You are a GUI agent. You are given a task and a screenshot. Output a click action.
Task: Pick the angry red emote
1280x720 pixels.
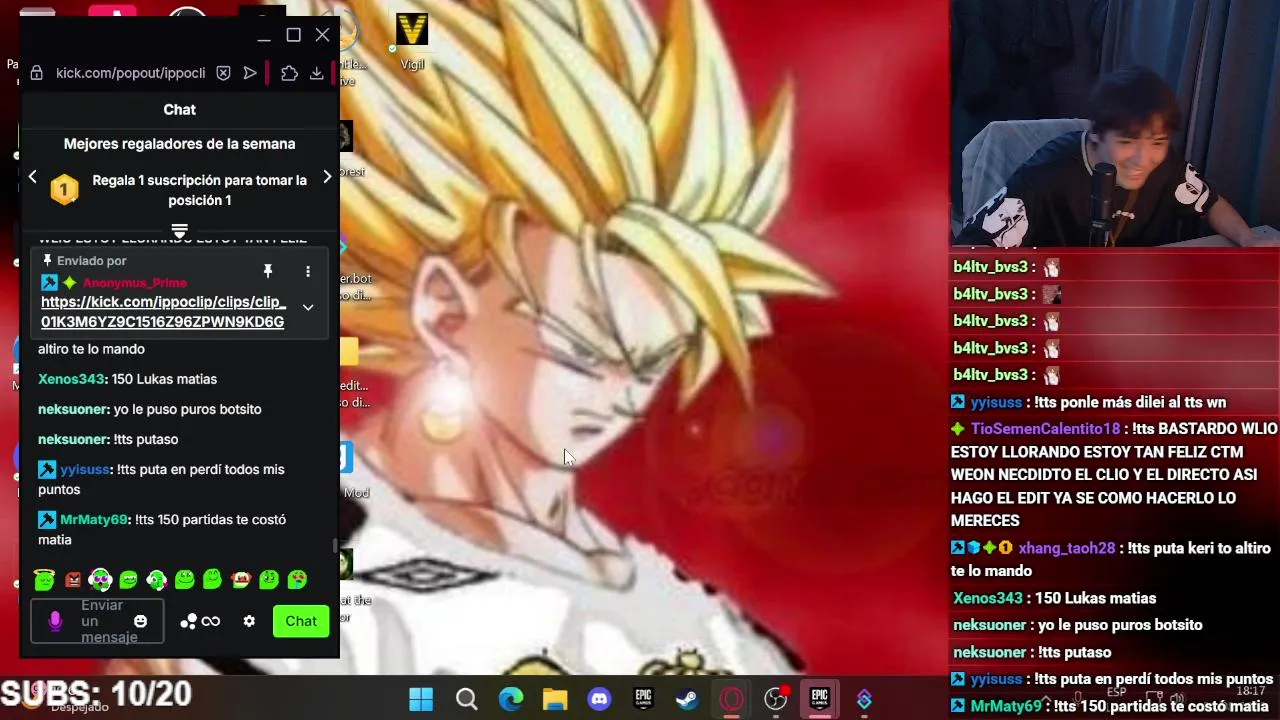point(72,579)
